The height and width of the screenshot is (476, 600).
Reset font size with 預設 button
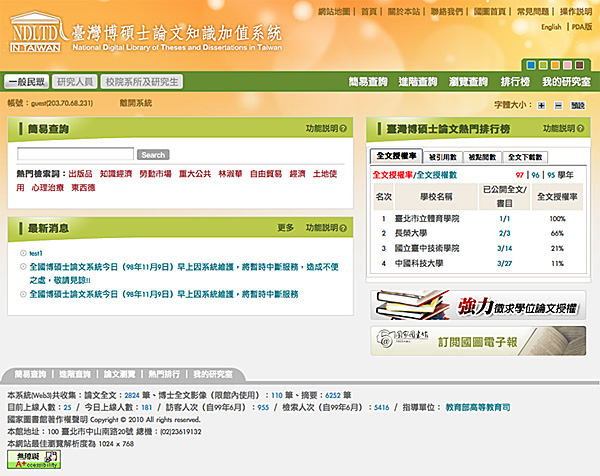pyautogui.click(x=578, y=104)
